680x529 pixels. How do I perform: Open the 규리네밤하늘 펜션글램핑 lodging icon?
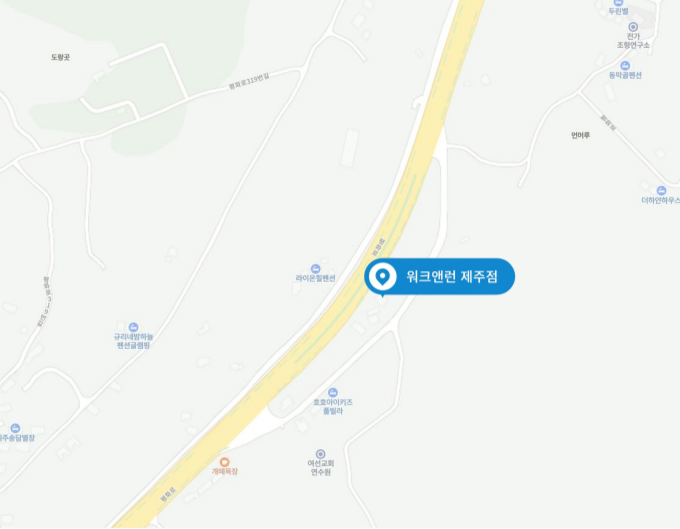pos(134,327)
